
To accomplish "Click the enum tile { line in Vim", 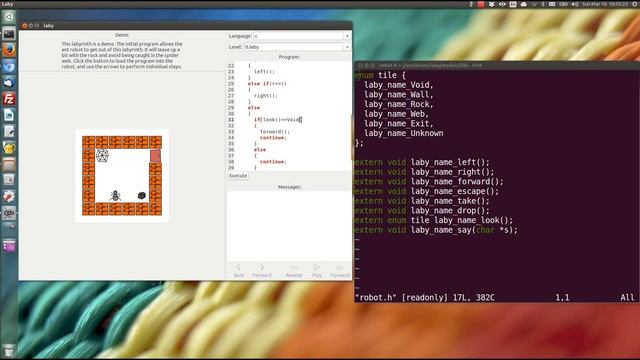I will click(x=380, y=75).
